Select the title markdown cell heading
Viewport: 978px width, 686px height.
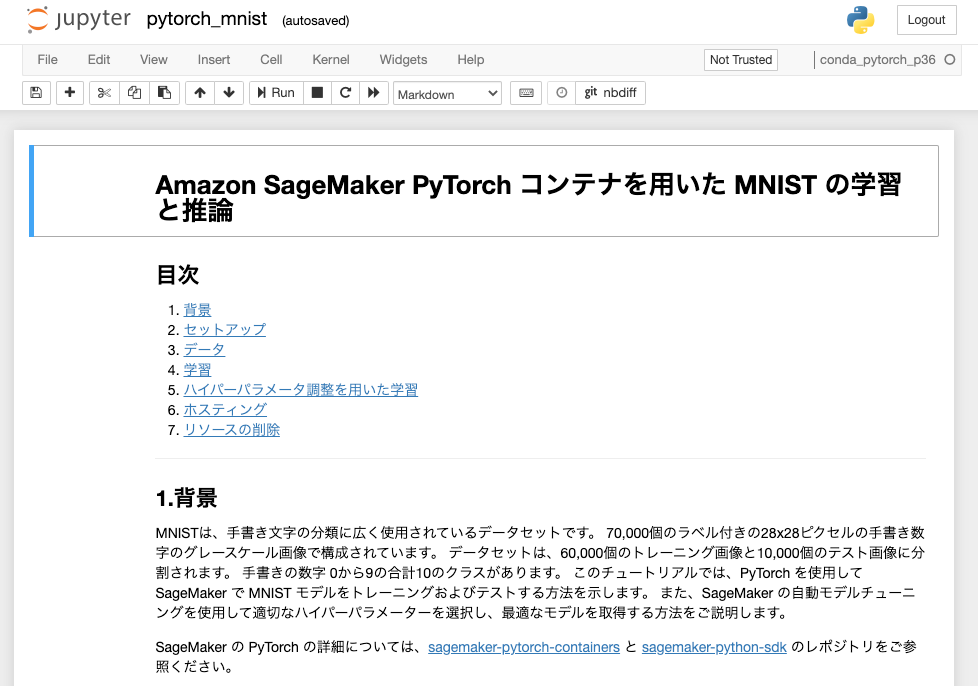tap(528, 197)
